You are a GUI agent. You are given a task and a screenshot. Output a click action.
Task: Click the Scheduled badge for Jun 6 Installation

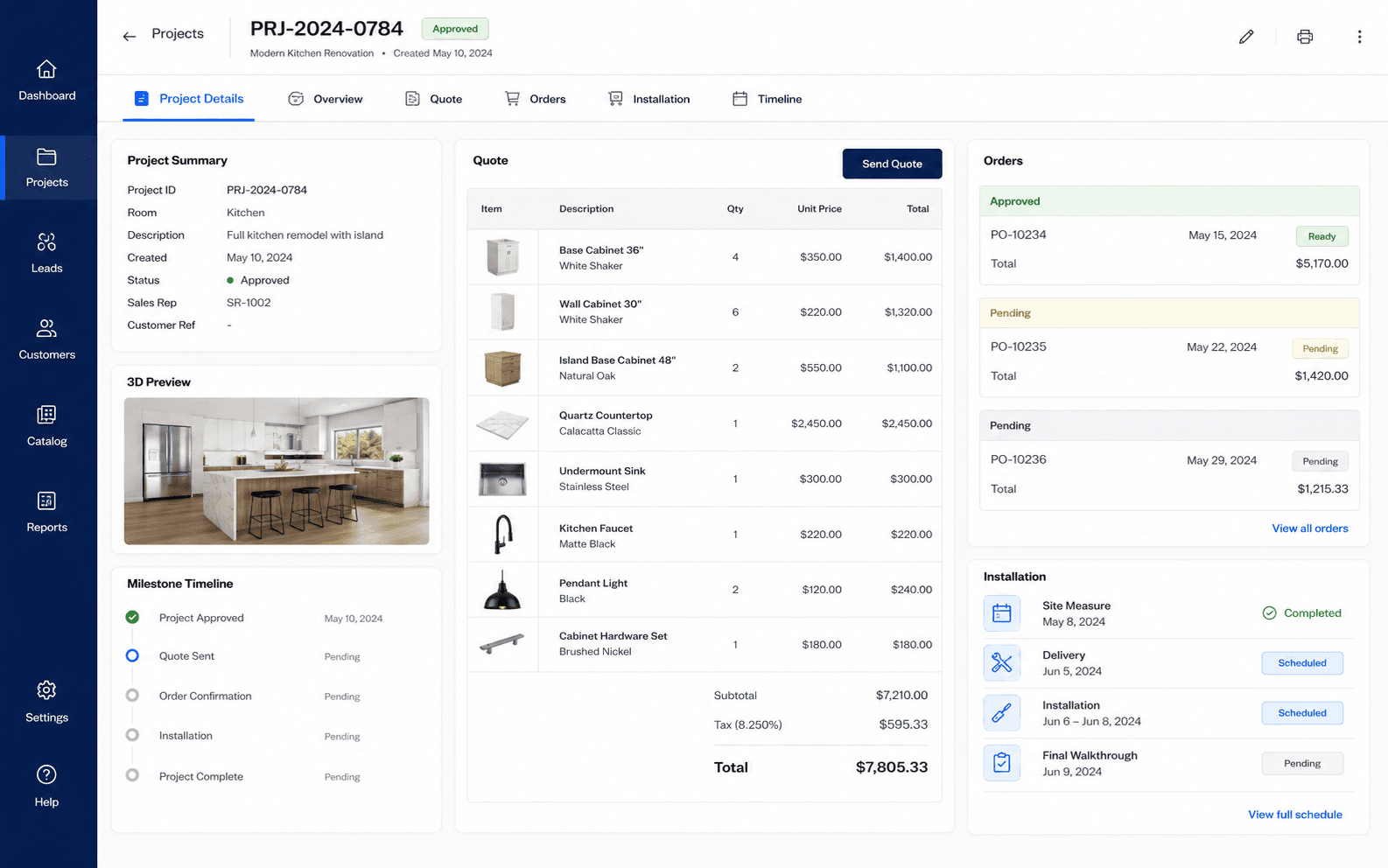(x=1302, y=713)
